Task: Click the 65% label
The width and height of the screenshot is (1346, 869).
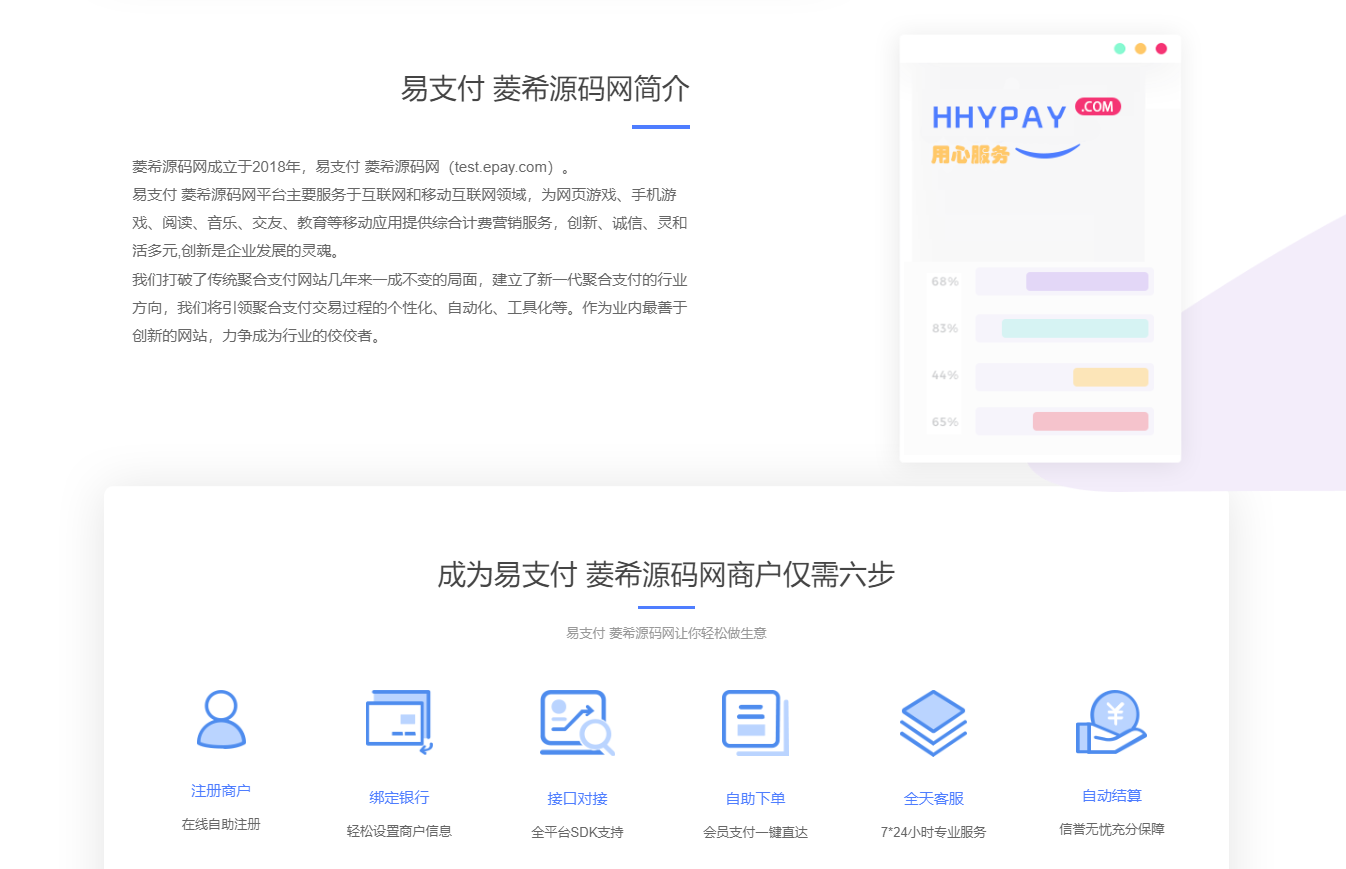Action: coord(945,422)
